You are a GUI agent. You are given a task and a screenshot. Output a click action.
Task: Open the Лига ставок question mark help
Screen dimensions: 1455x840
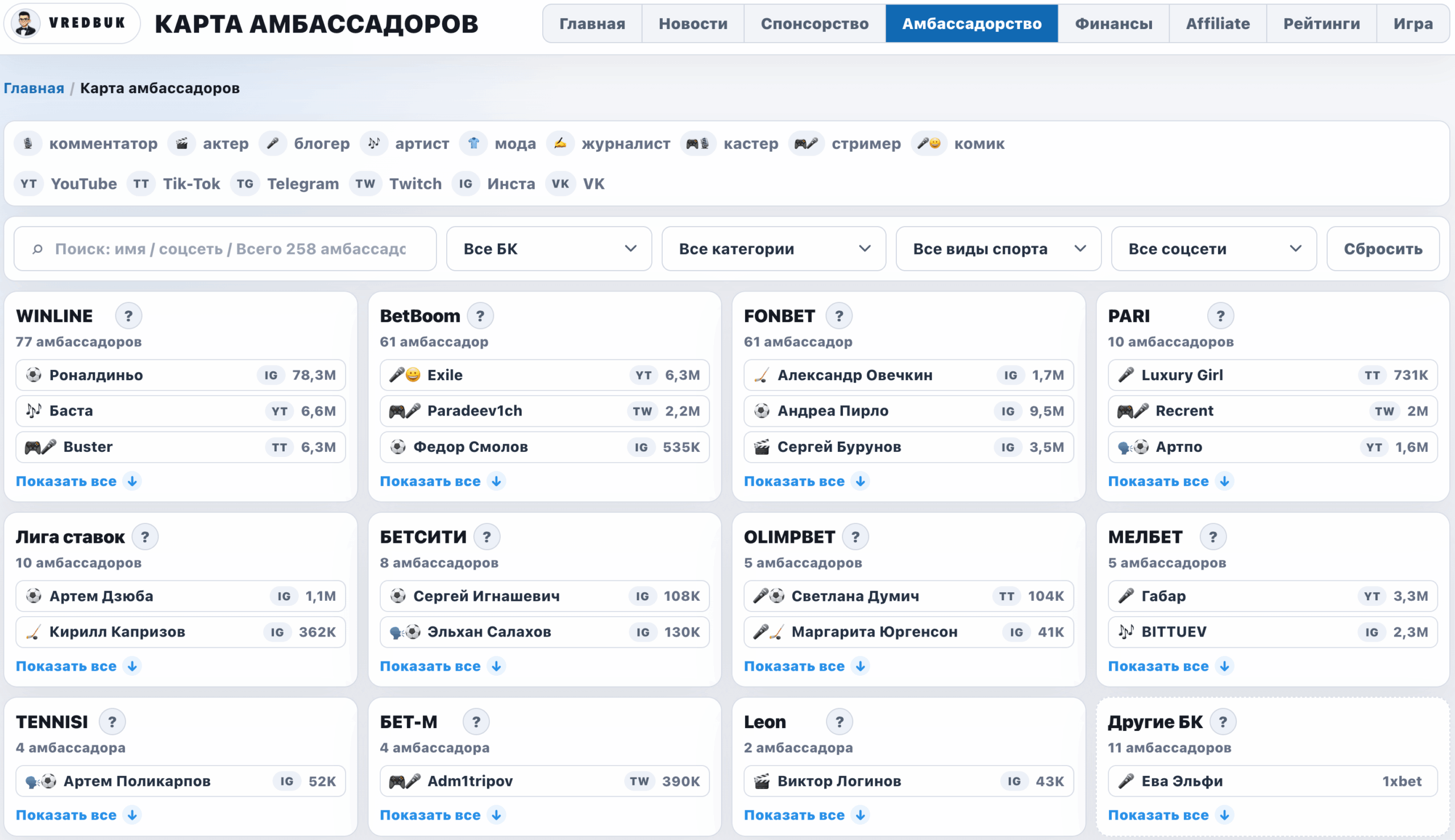point(145,537)
